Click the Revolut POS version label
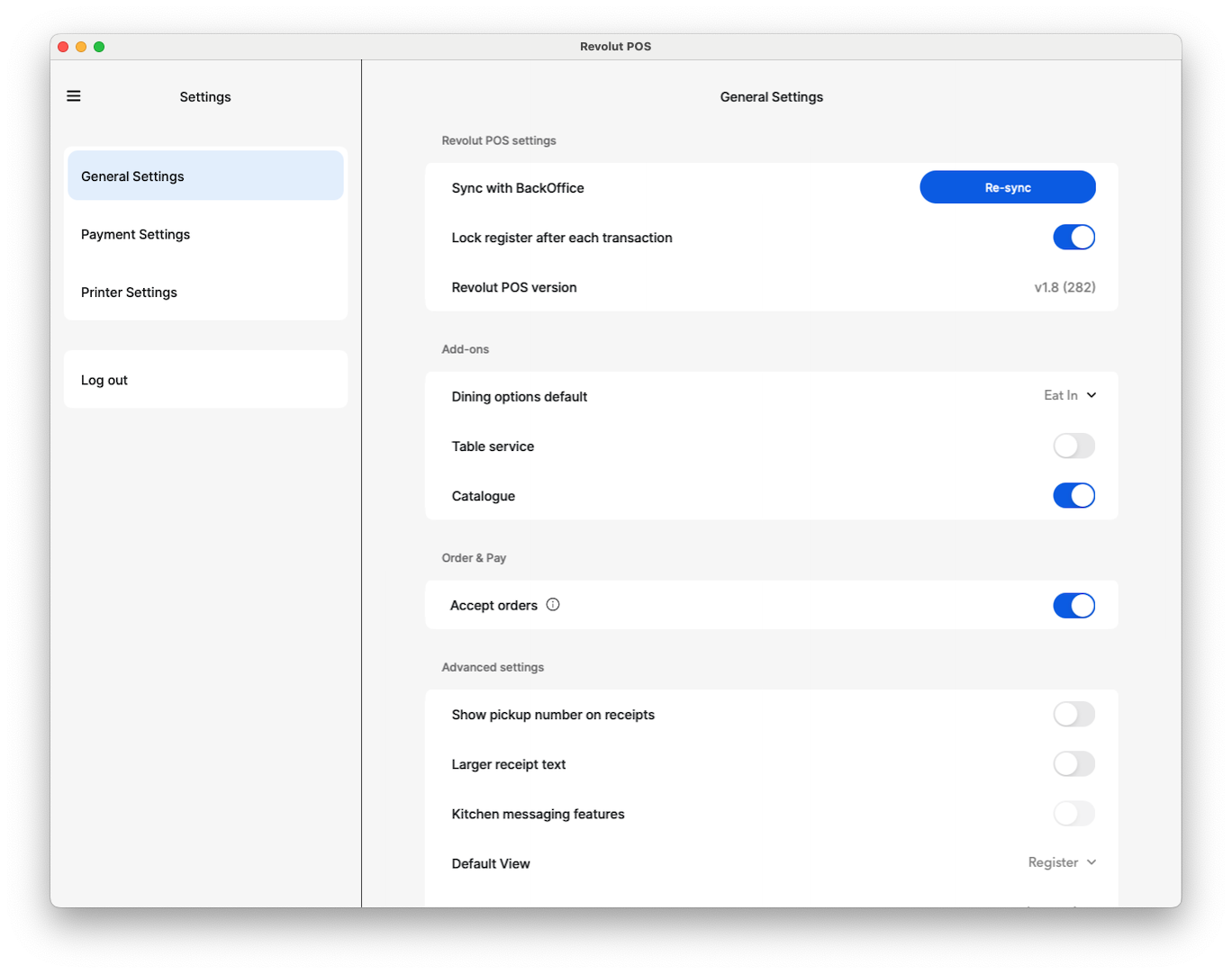The height and width of the screenshot is (974, 1232). [x=514, y=287]
